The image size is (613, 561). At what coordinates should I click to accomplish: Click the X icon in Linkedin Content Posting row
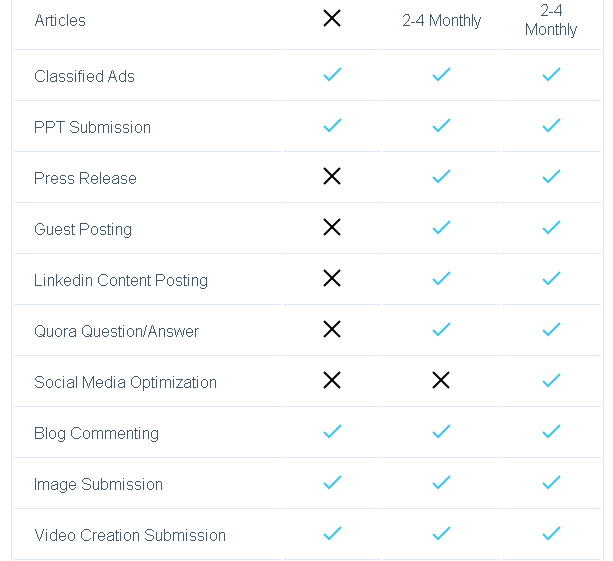tap(332, 279)
